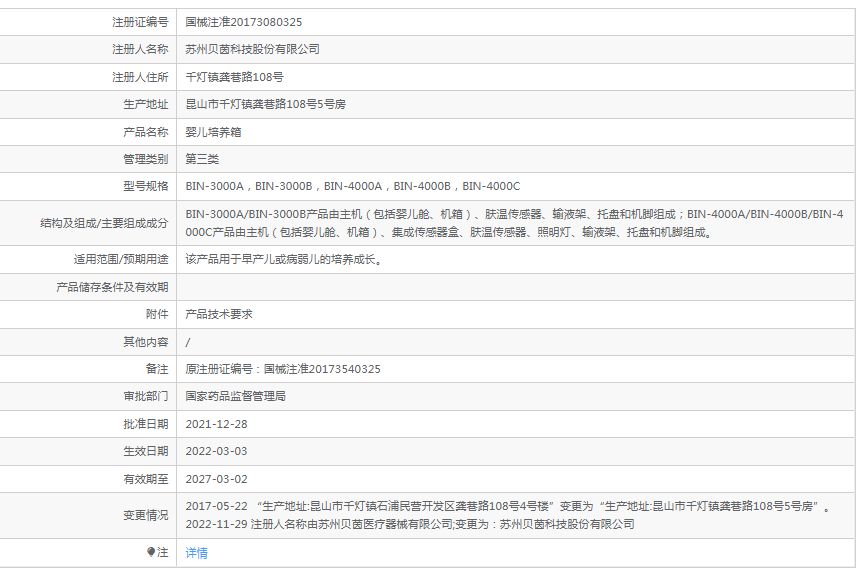Click the 注册人名称 label
The height and width of the screenshot is (574, 859).
[140, 49]
